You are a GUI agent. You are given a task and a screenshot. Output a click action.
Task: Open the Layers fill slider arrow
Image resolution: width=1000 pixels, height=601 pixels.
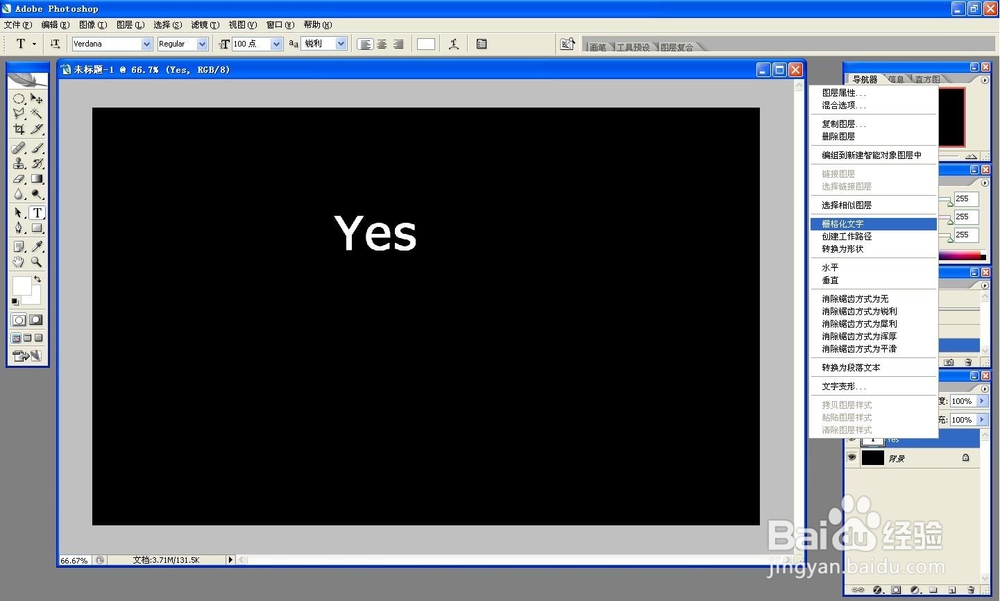pyautogui.click(x=982, y=419)
